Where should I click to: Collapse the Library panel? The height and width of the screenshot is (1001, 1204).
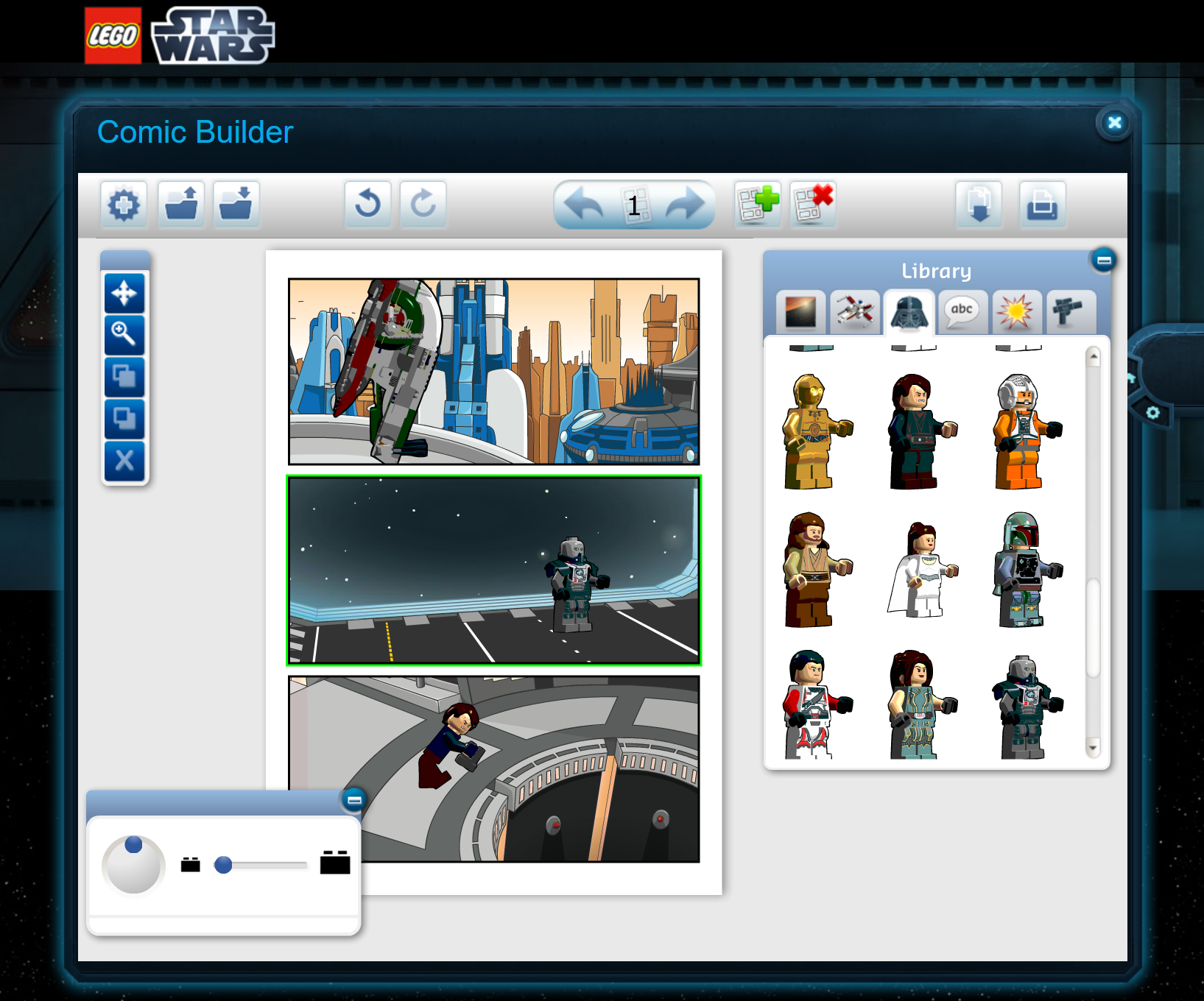(x=1103, y=260)
